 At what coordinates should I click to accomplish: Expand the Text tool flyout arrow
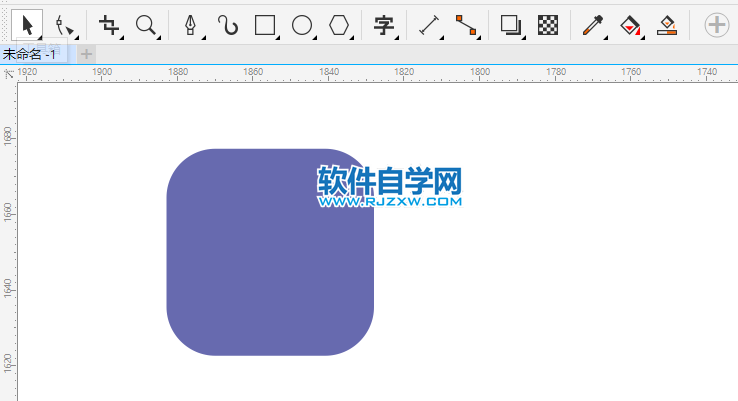click(x=397, y=37)
